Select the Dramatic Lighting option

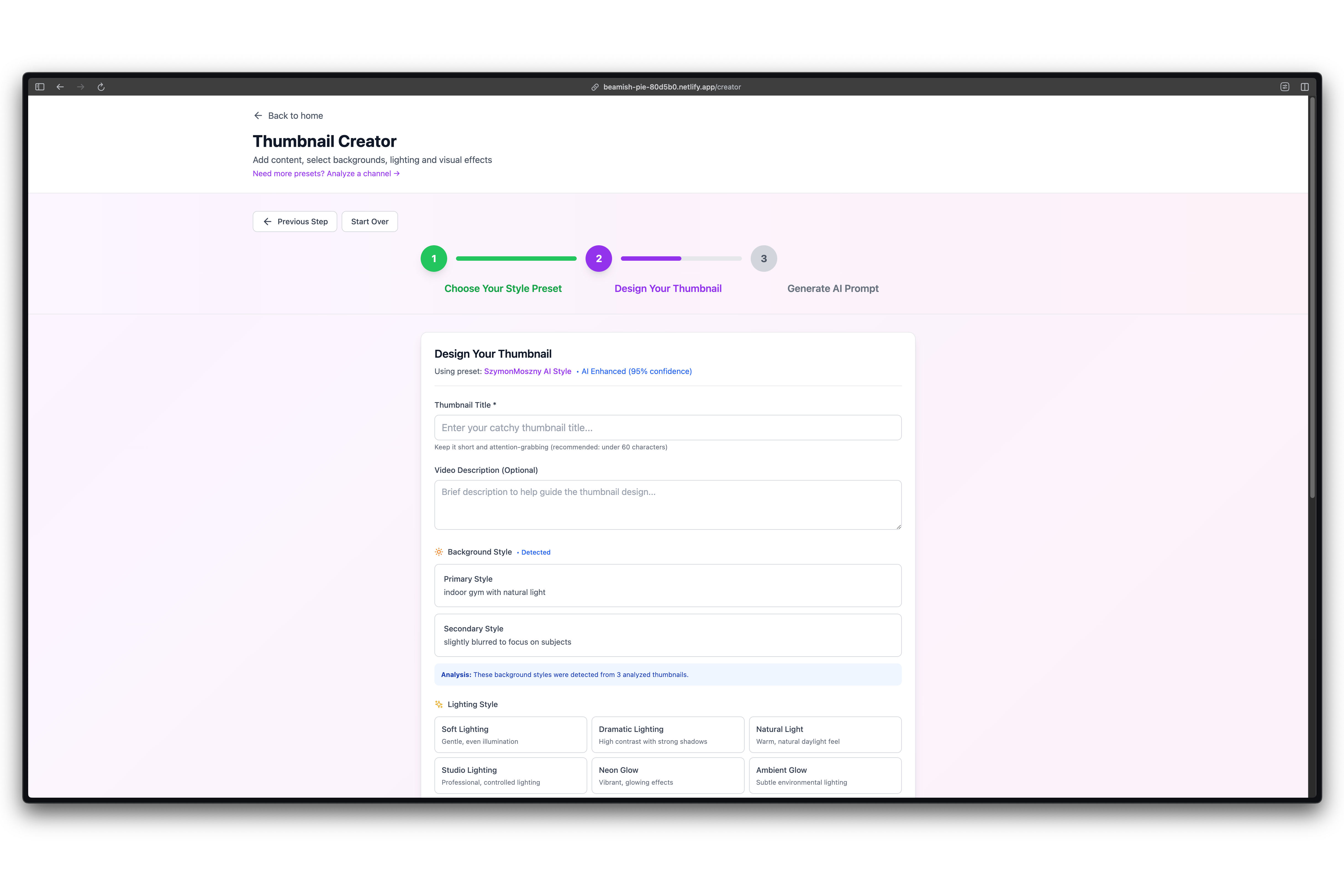click(x=667, y=735)
